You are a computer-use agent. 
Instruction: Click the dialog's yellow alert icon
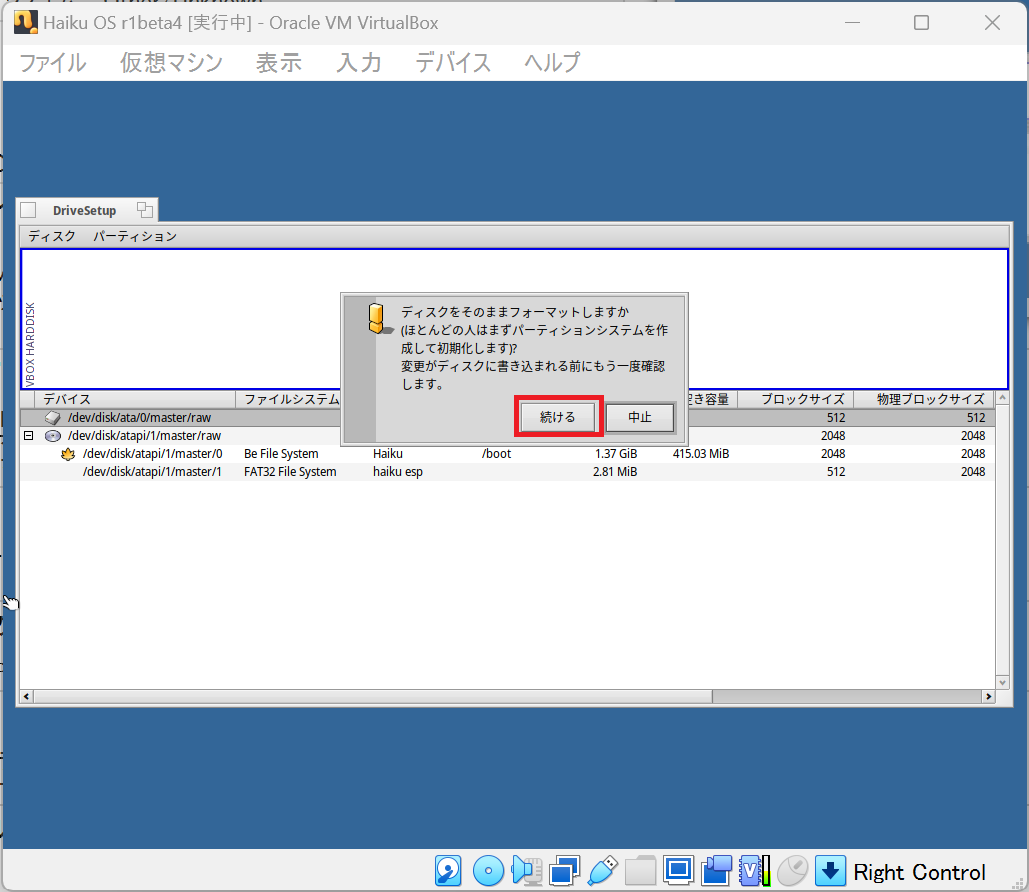coord(379,319)
